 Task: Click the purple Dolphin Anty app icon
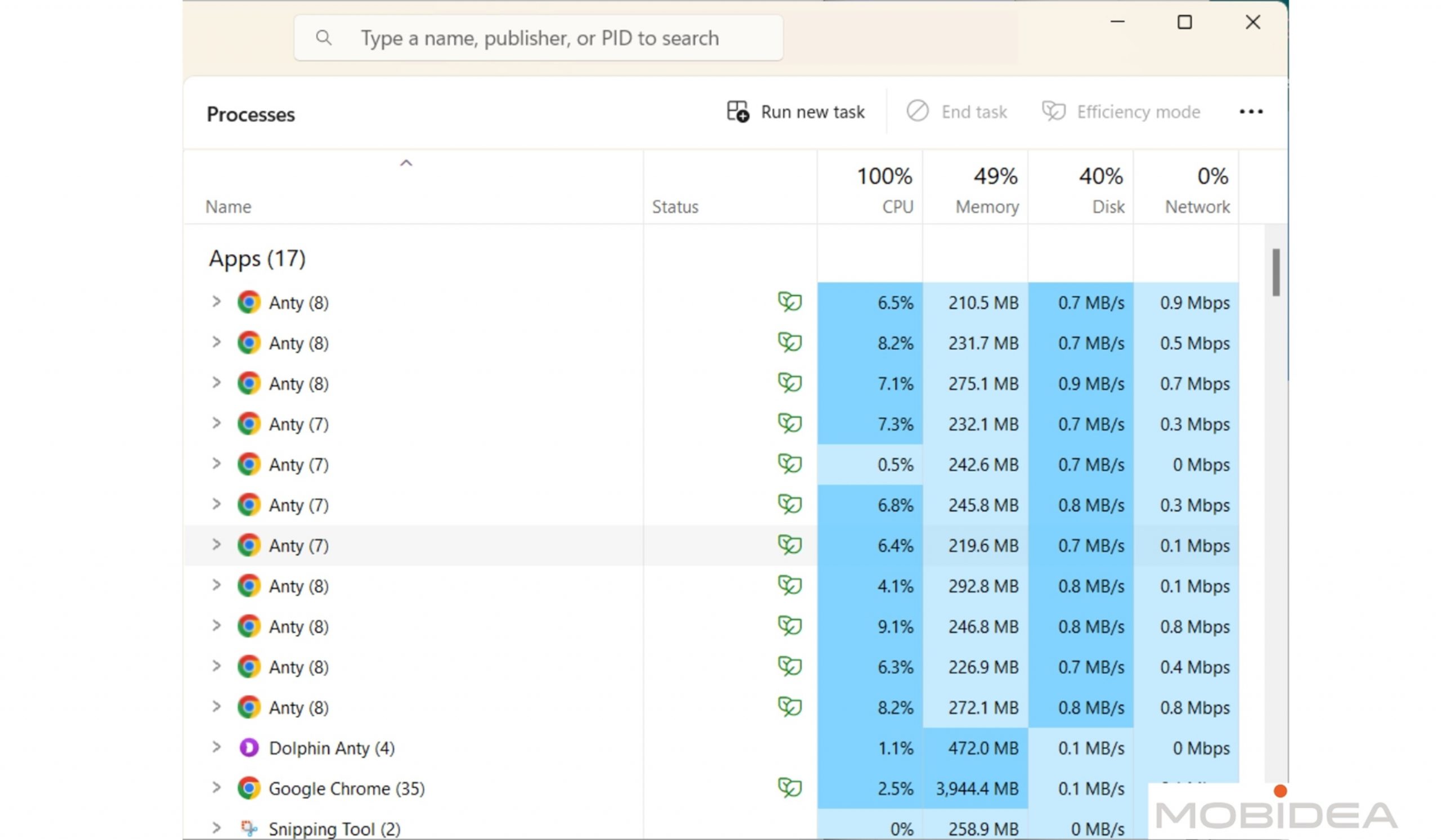pyautogui.click(x=249, y=748)
